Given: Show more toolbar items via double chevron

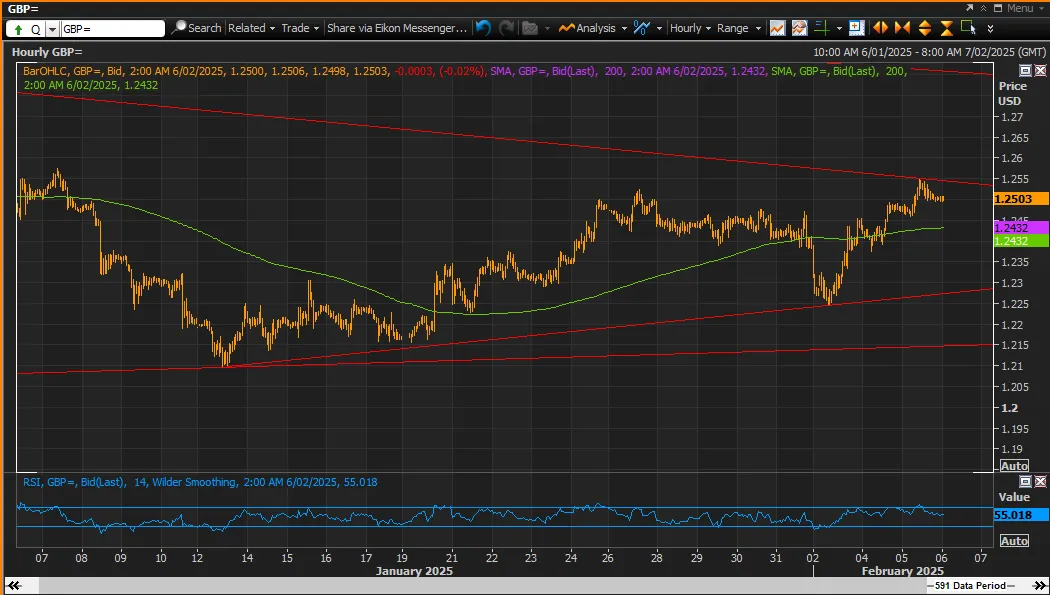Looking at the screenshot, I should click(x=990, y=29).
